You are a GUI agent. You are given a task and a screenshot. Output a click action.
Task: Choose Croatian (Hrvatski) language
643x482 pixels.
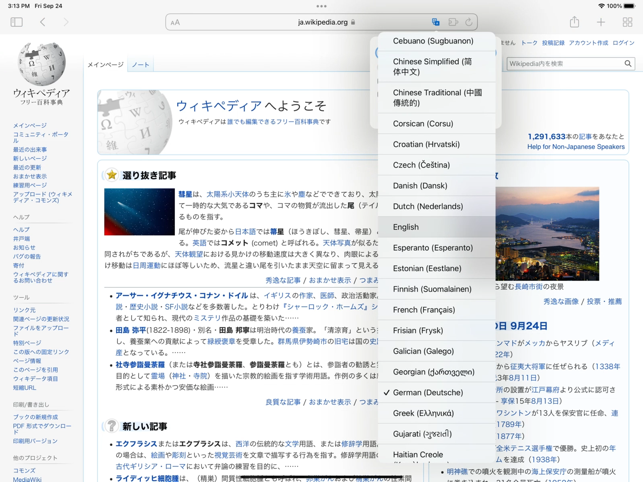[436, 144]
